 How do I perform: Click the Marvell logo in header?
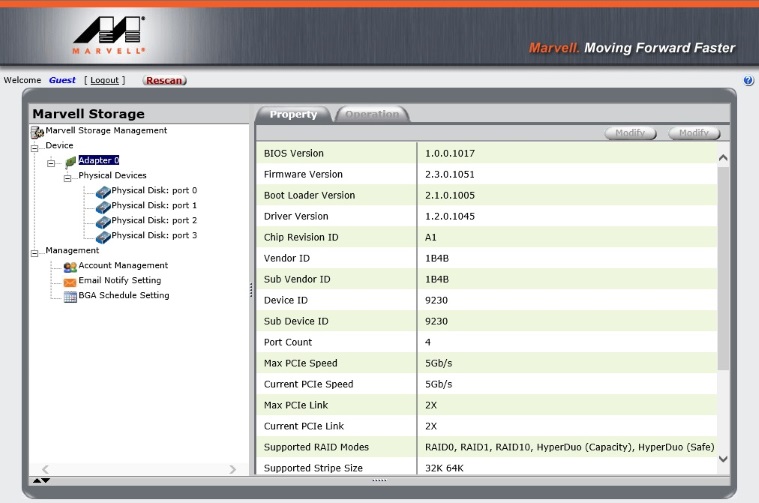[109, 35]
